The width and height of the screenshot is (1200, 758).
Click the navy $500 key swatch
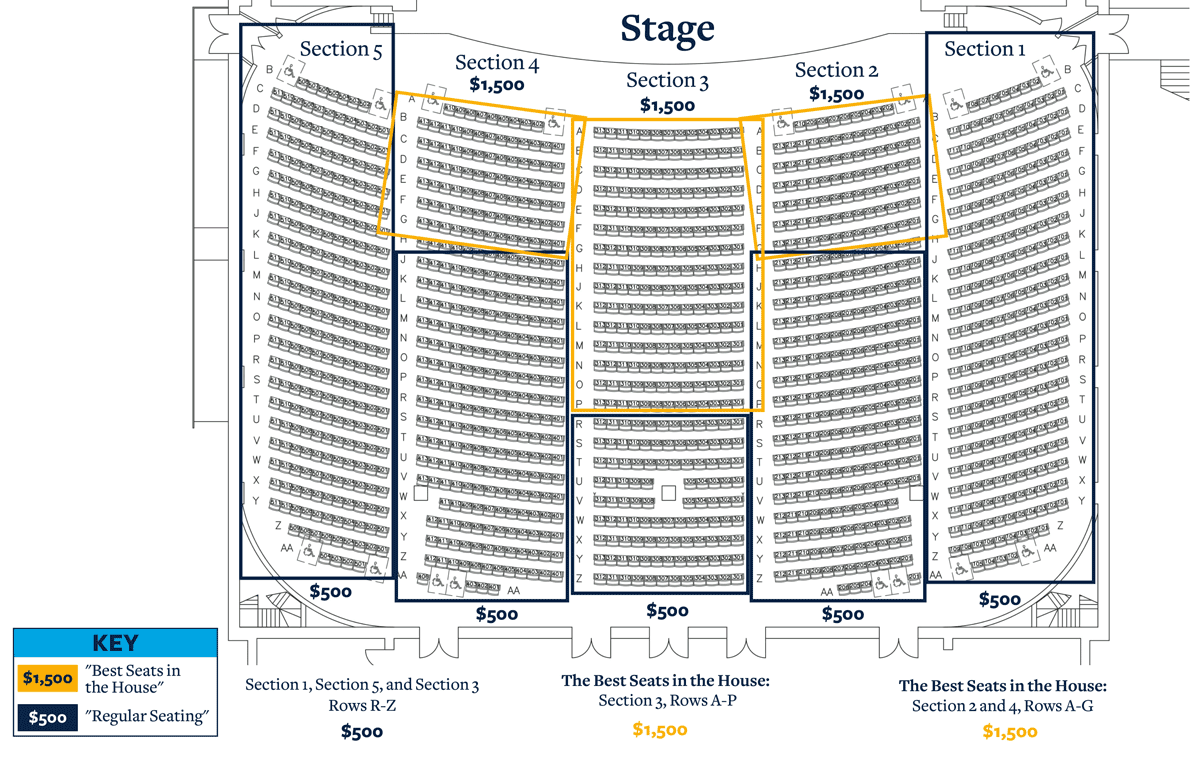coord(47,717)
